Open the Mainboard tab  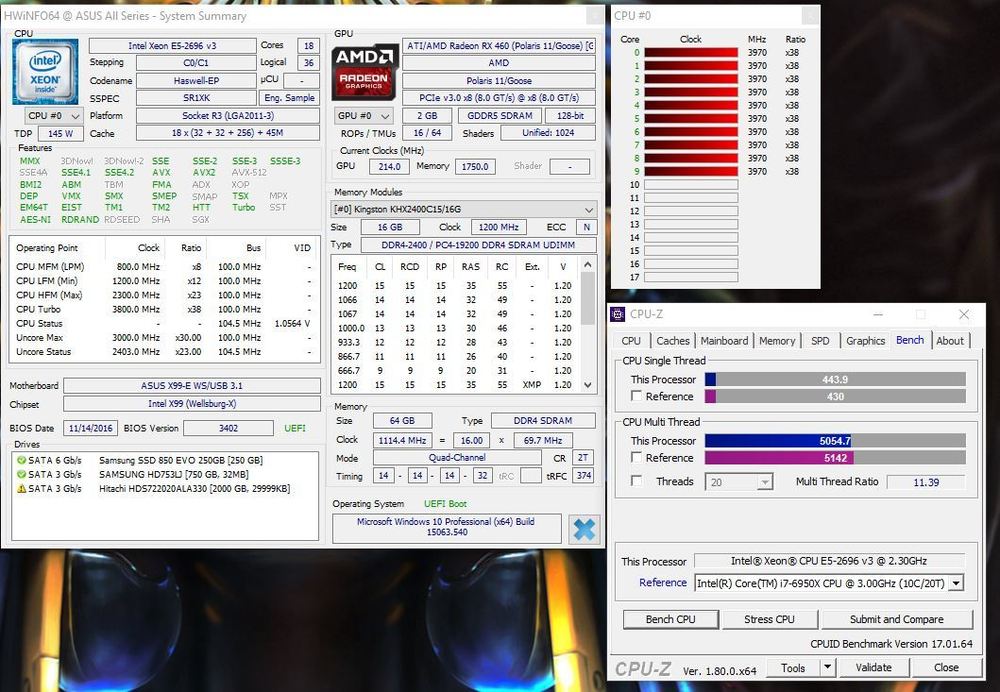(724, 341)
